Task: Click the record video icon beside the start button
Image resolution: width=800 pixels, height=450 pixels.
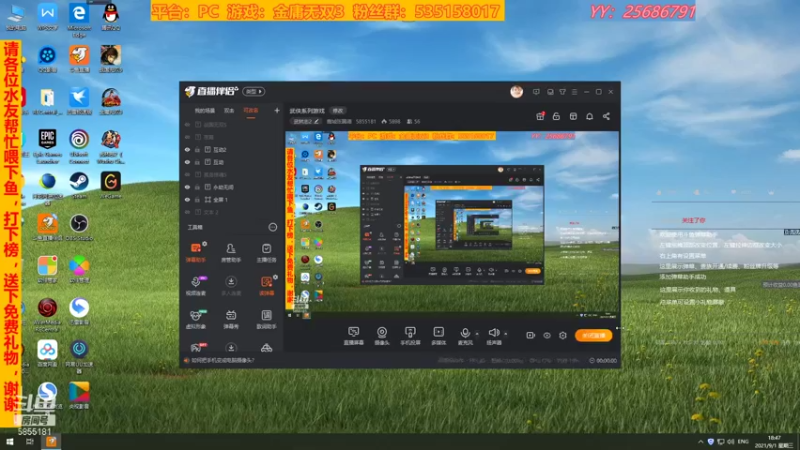Action: coord(531,335)
